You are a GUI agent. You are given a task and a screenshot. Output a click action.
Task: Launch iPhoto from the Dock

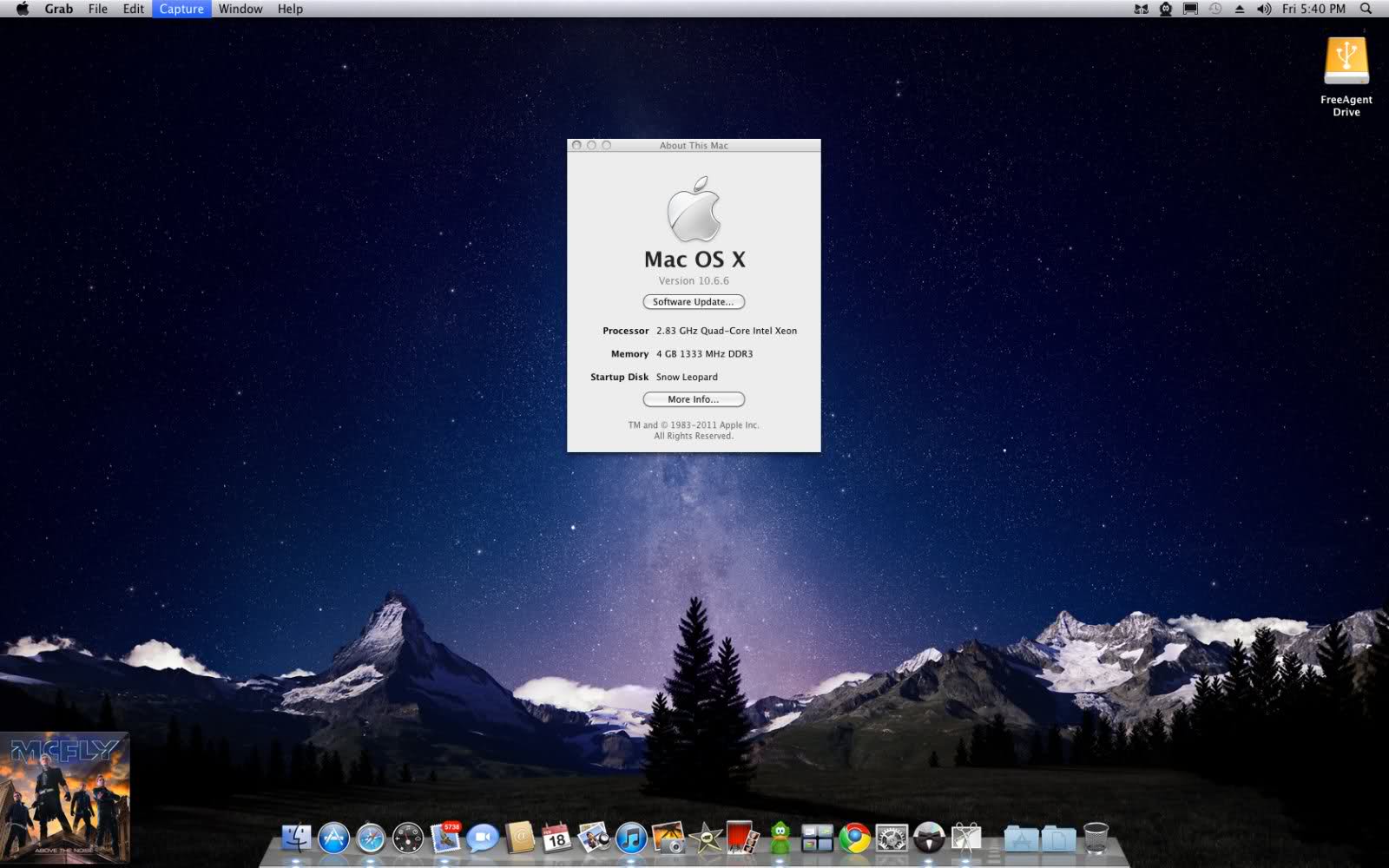pyautogui.click(x=668, y=838)
